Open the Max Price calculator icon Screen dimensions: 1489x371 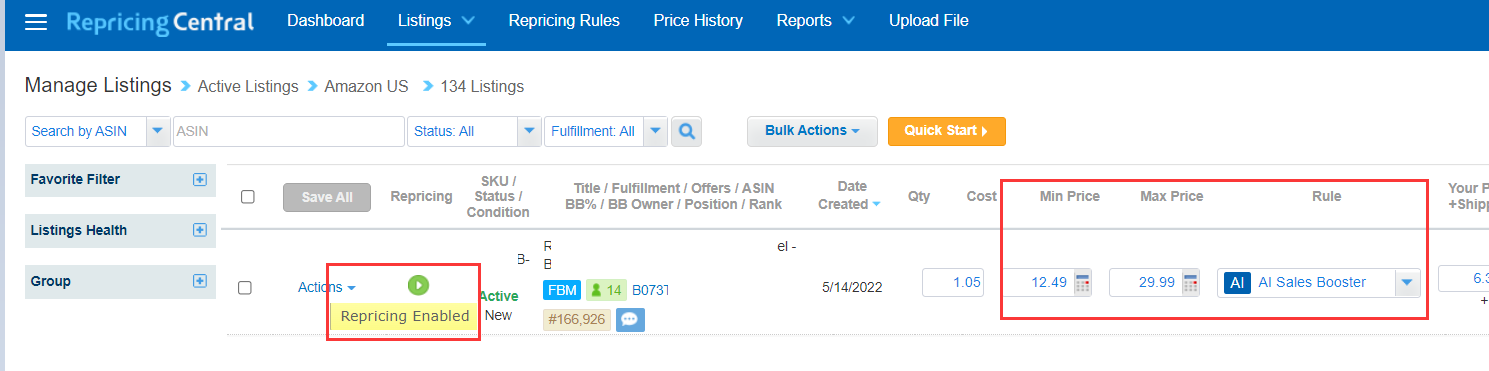pos(1190,283)
